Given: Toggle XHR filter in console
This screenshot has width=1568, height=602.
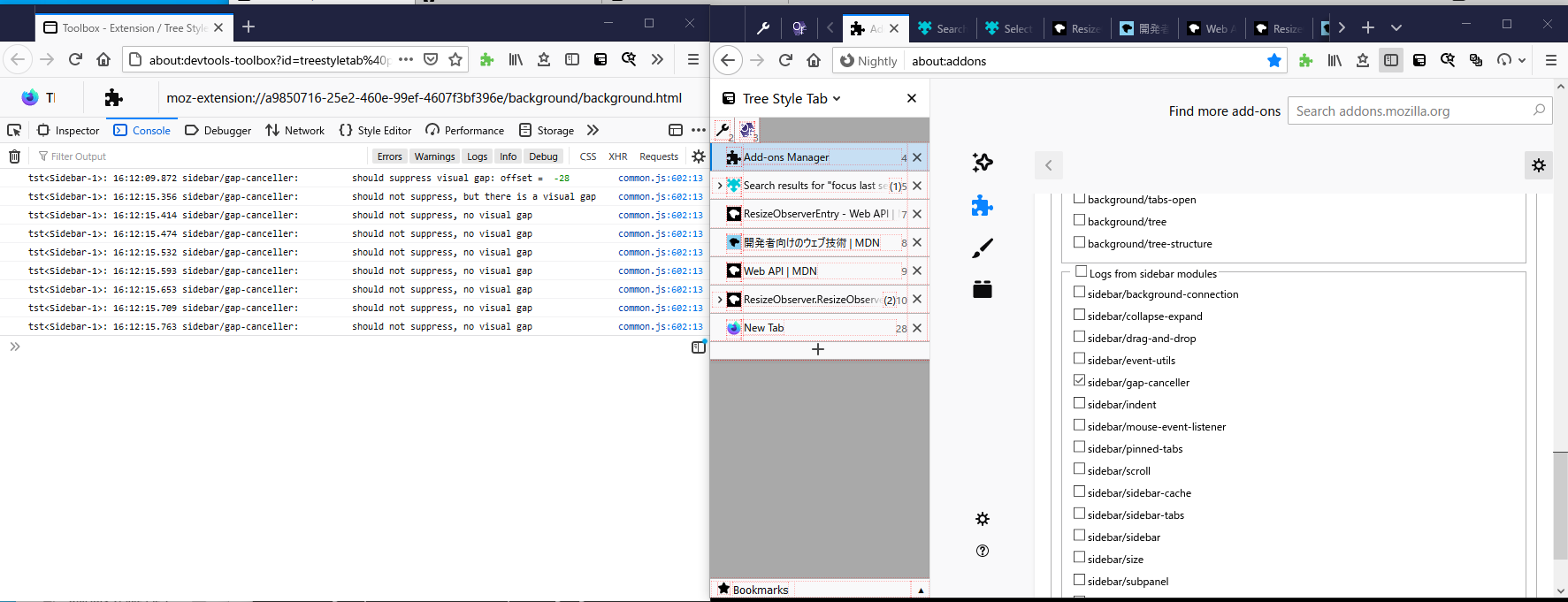Looking at the screenshot, I should click(x=617, y=156).
